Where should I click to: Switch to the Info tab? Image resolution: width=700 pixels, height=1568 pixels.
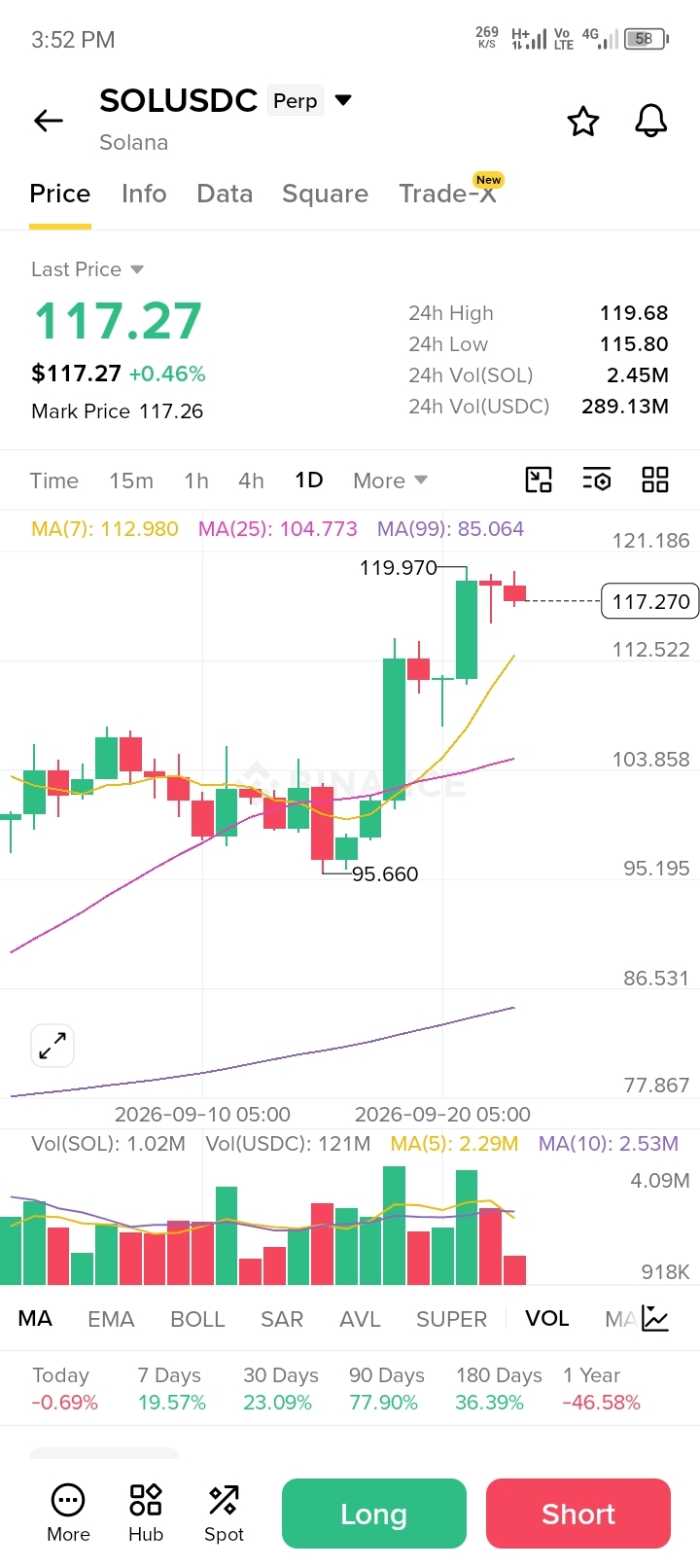click(x=144, y=194)
